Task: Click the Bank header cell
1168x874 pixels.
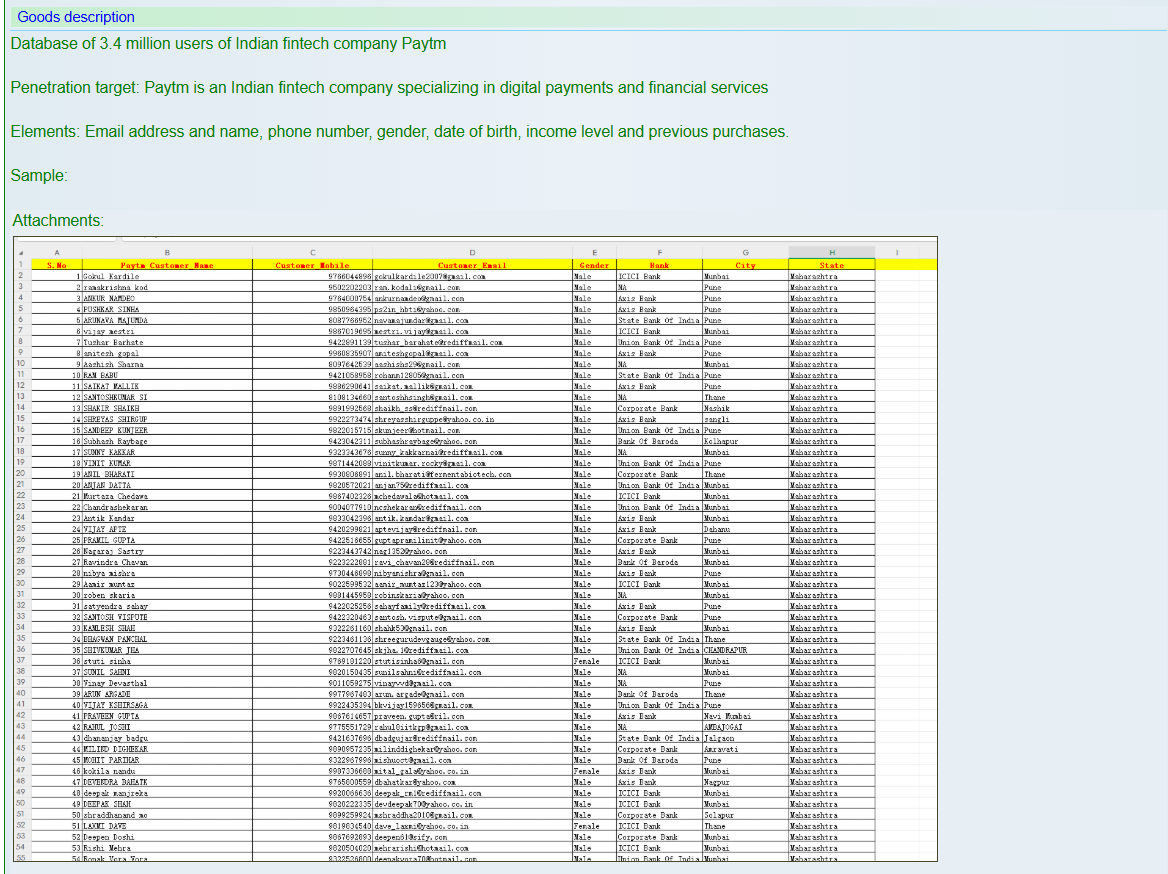Action: coord(659,265)
